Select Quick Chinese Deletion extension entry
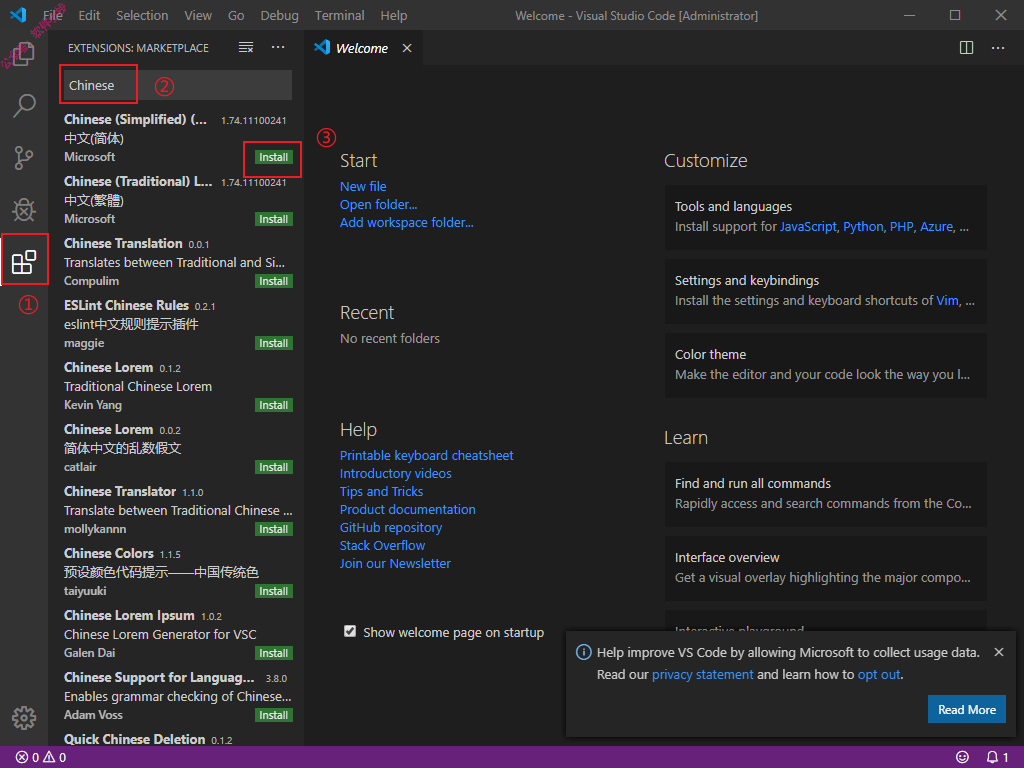This screenshot has width=1024, height=768. 176,739
